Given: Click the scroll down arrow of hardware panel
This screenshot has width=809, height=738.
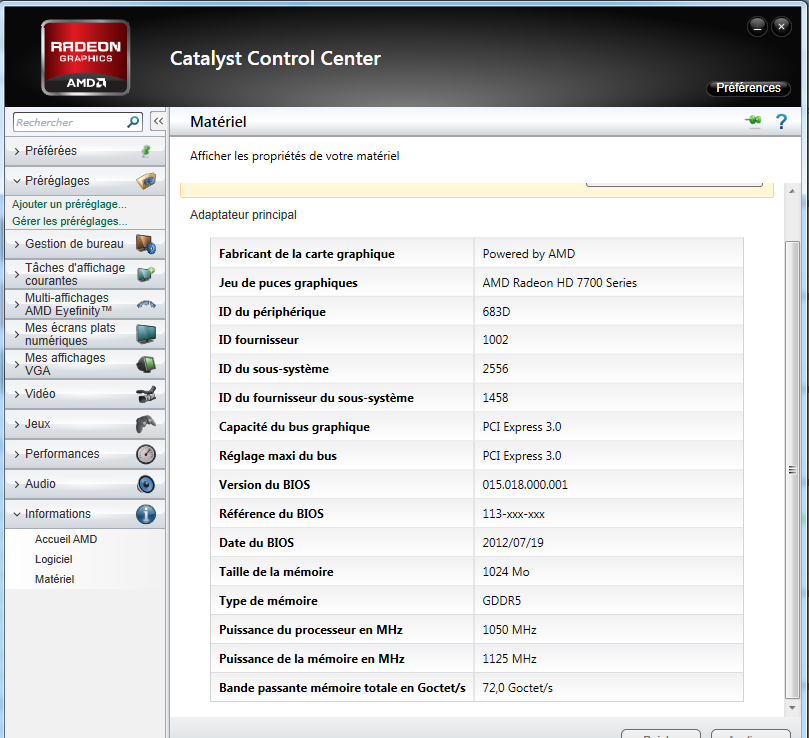Looking at the screenshot, I should point(792,708).
